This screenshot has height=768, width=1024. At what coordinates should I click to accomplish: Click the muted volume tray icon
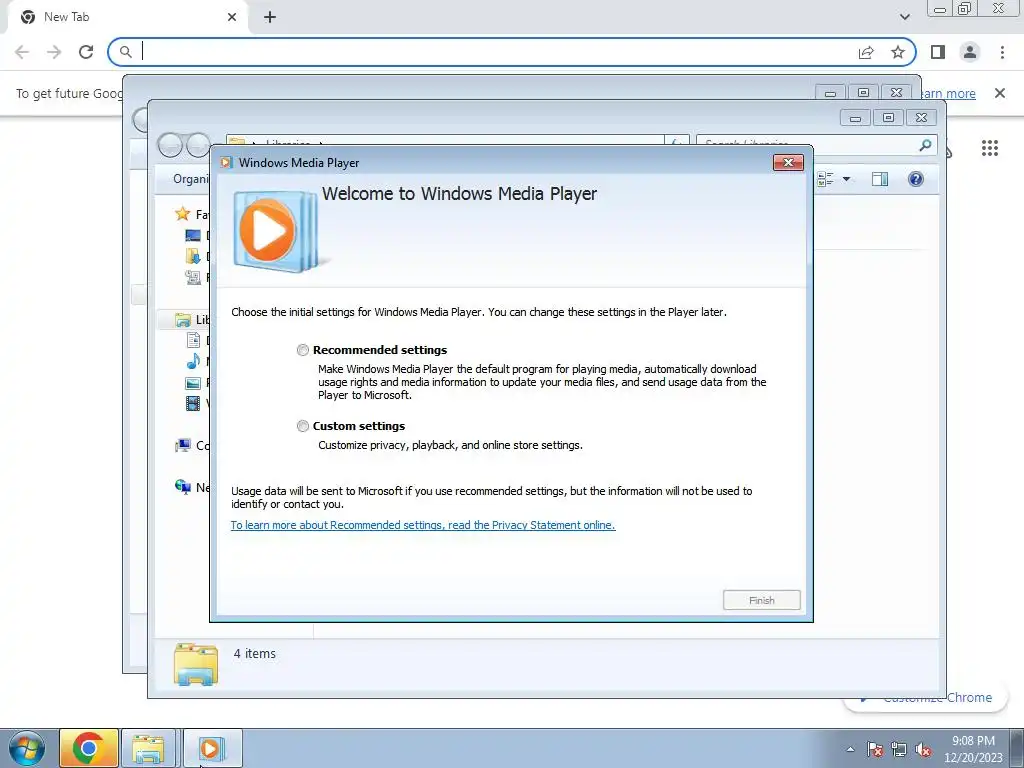click(x=923, y=749)
